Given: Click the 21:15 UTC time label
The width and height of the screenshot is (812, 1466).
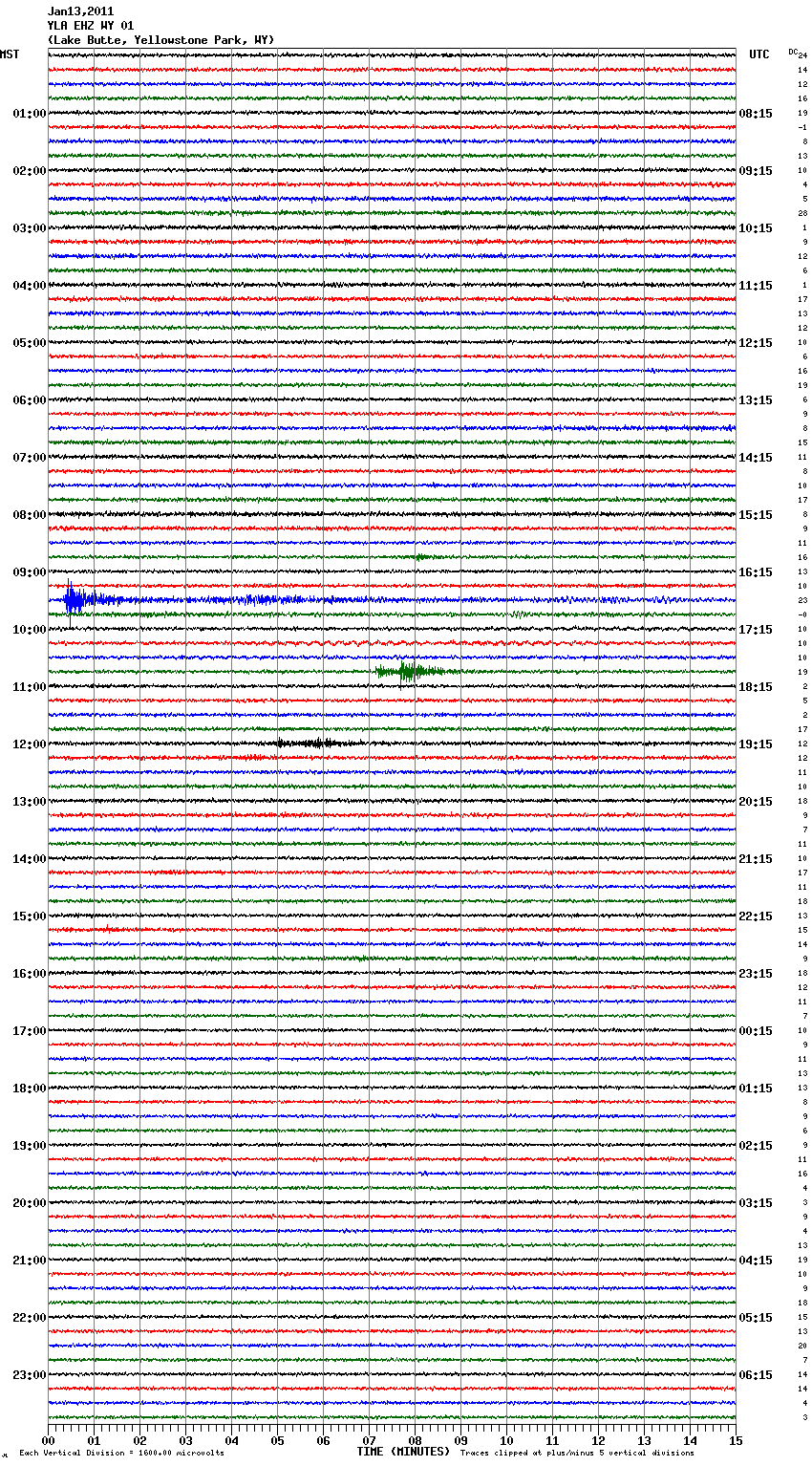Looking at the screenshot, I should click(756, 859).
